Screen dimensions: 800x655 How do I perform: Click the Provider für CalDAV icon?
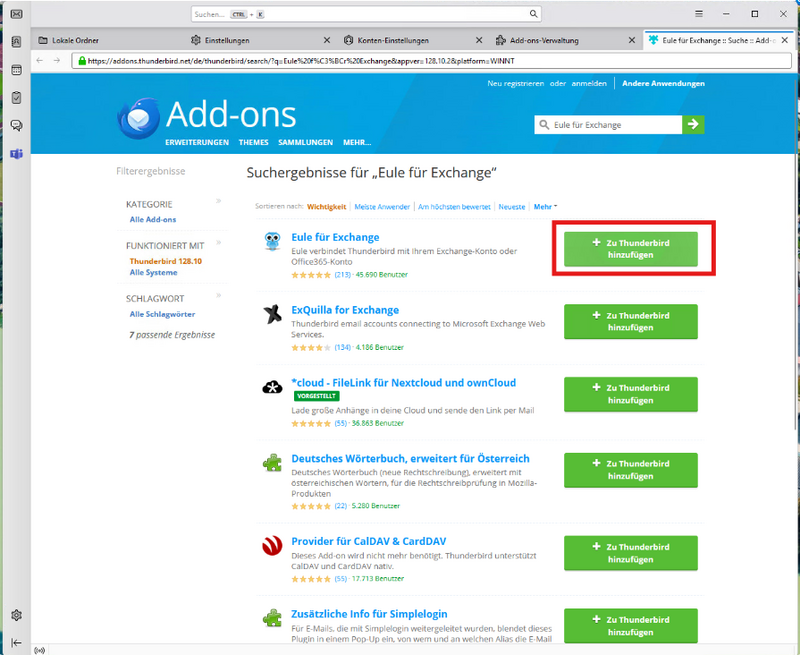272,545
